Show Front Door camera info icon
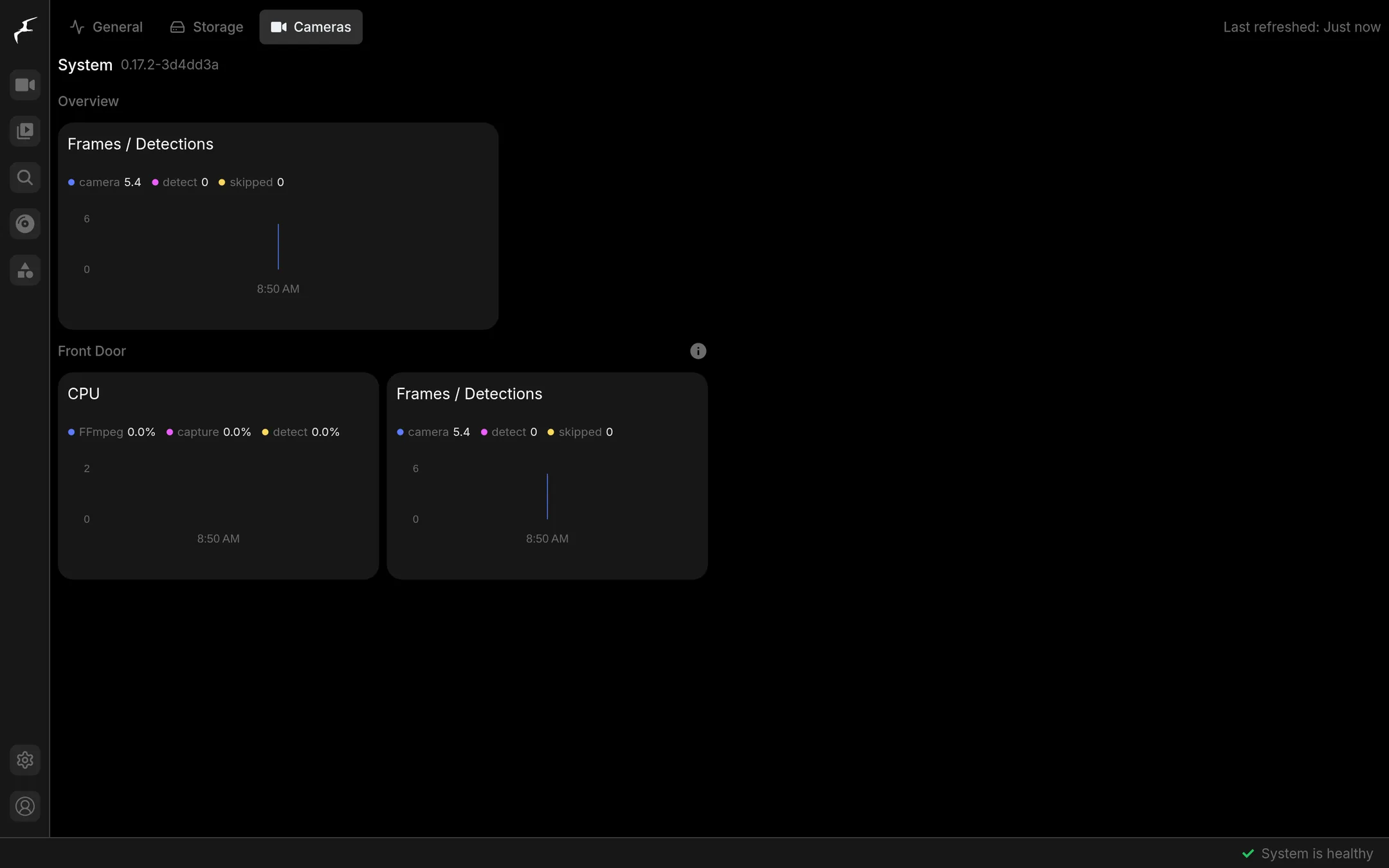The height and width of the screenshot is (868, 1389). (x=698, y=351)
